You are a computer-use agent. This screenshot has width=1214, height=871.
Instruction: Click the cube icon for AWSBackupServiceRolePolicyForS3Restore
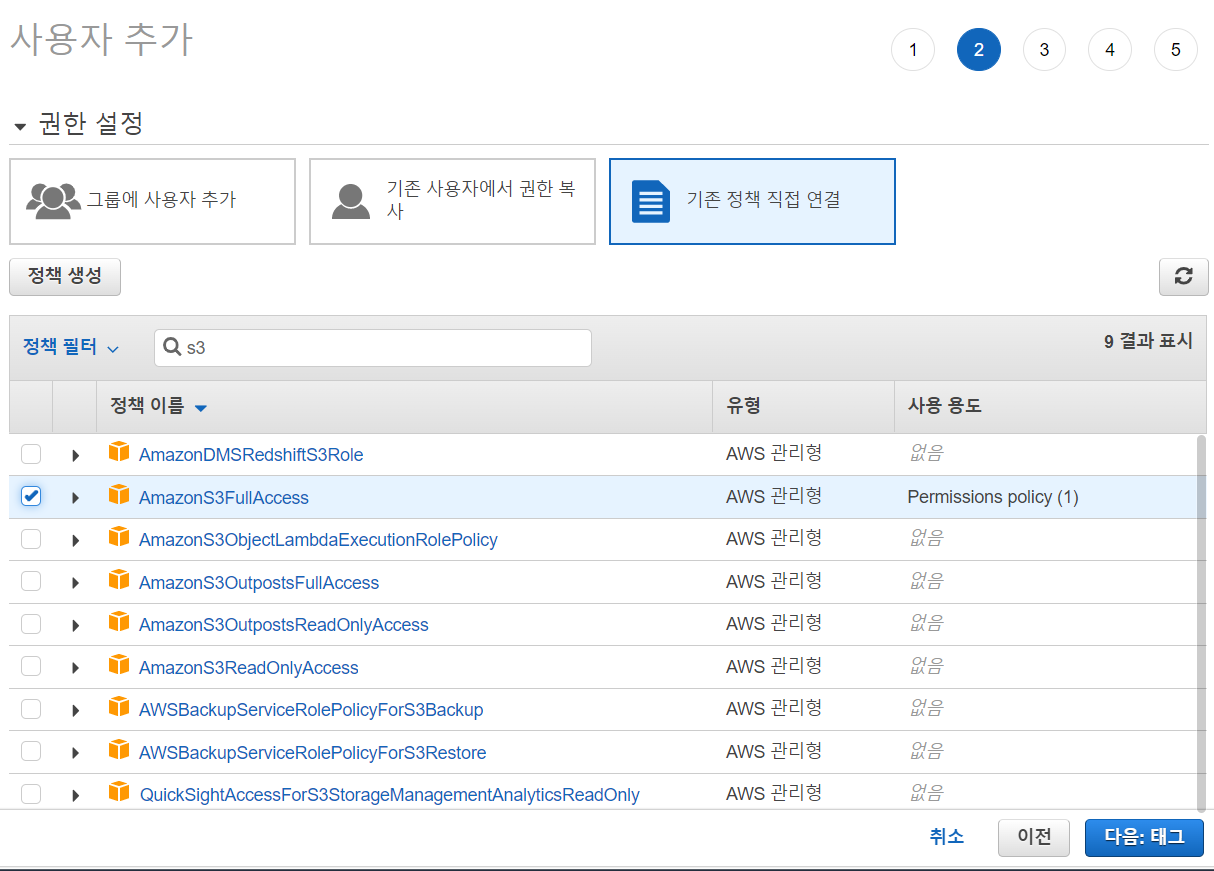(119, 750)
